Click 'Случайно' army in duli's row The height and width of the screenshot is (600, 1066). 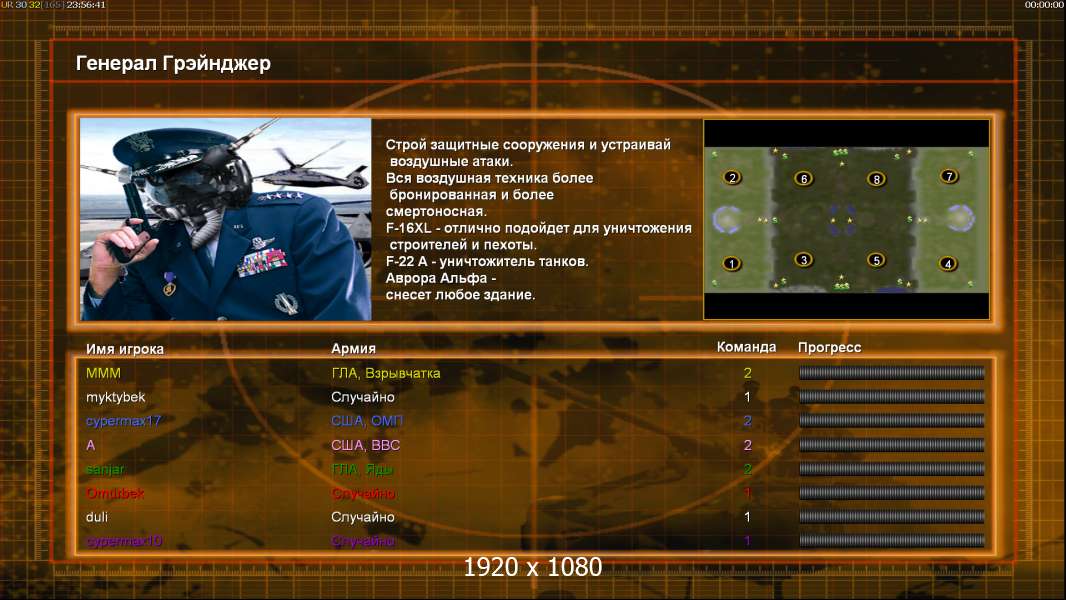tap(363, 517)
